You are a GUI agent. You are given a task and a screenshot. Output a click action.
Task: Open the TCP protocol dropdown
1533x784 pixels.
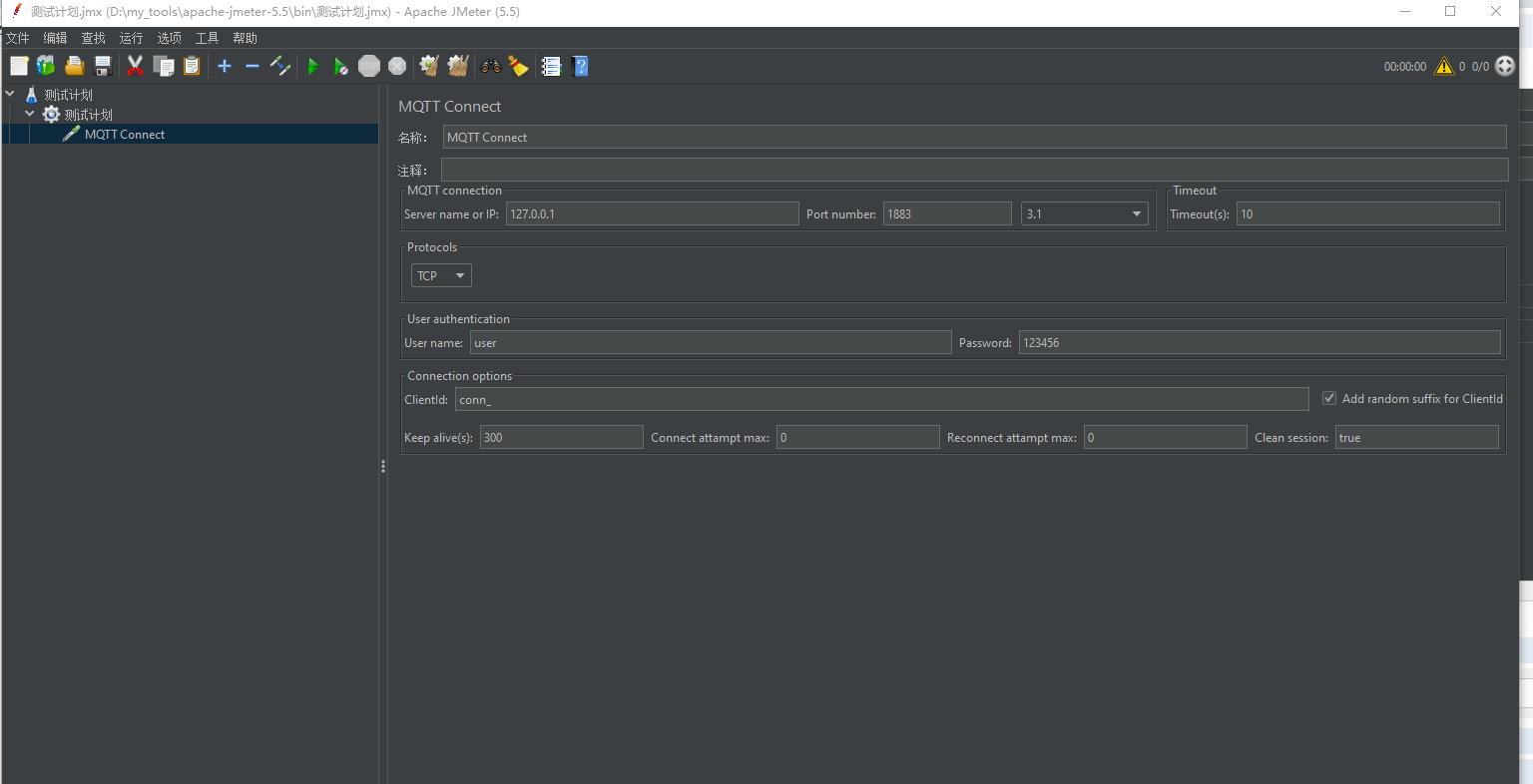pyautogui.click(x=441, y=275)
